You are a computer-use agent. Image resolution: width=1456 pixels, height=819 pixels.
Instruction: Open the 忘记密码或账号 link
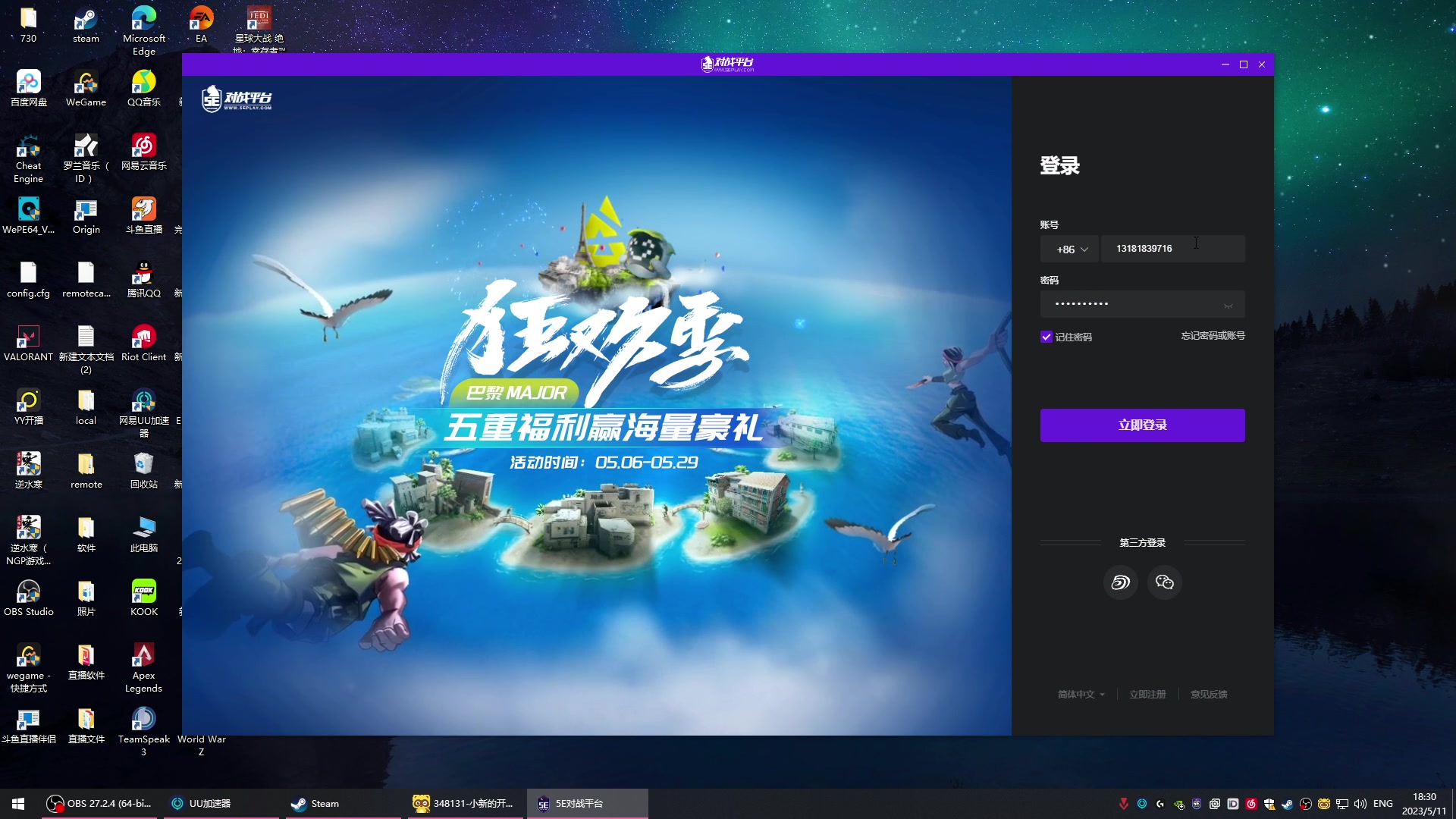point(1214,336)
